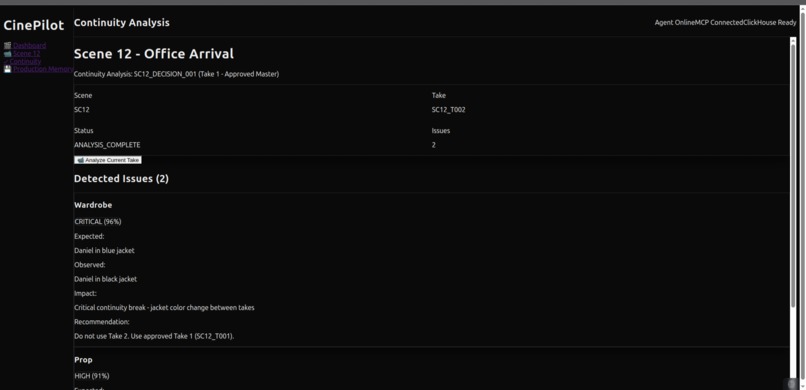Screen dimensions: 806x390
Task: Click the SC12 scene value
Action: click(x=82, y=109)
